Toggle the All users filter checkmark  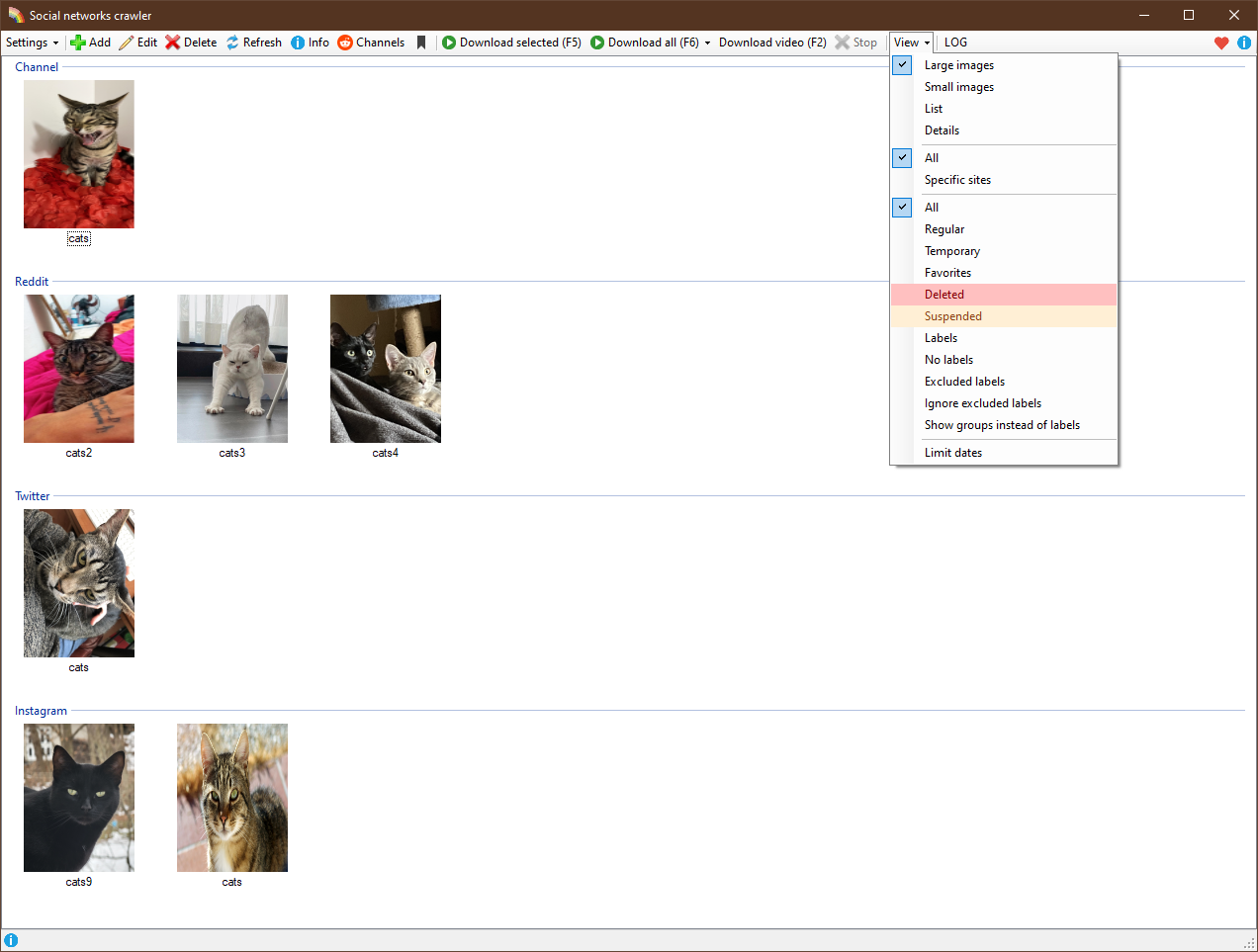(902, 208)
